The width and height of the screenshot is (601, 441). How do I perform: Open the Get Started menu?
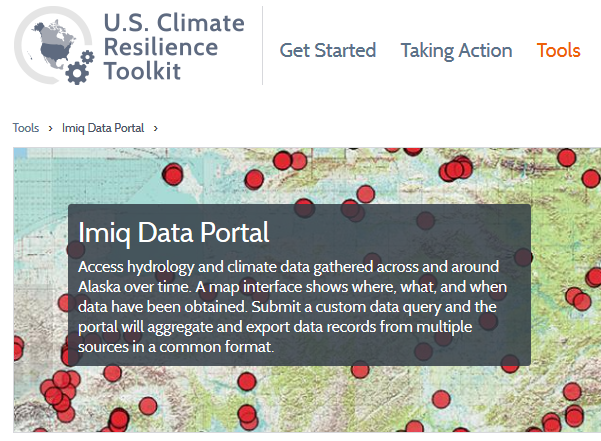[327, 50]
